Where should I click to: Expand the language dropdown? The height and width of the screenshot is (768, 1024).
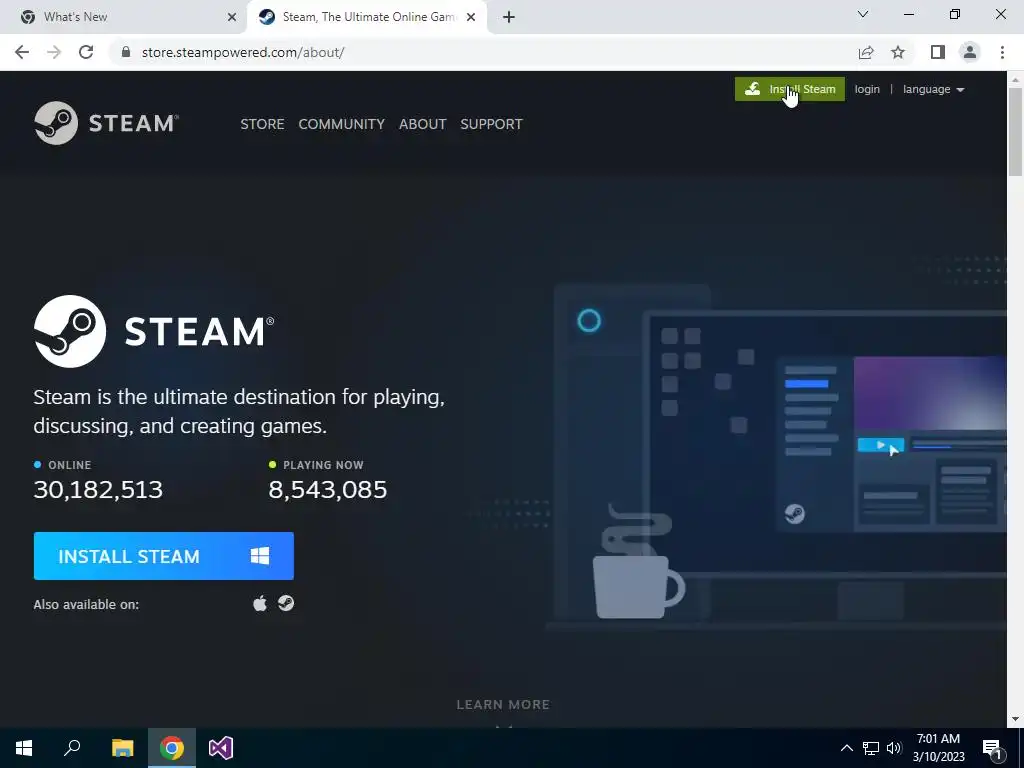[933, 89]
